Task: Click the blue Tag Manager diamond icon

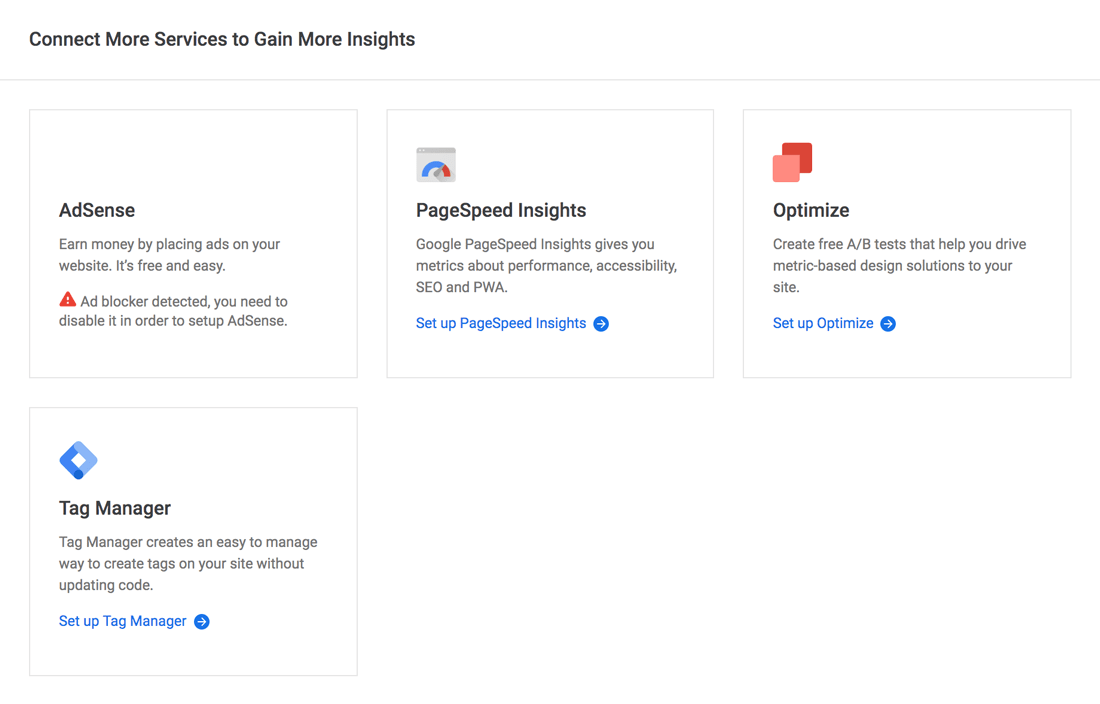Action: [x=79, y=460]
